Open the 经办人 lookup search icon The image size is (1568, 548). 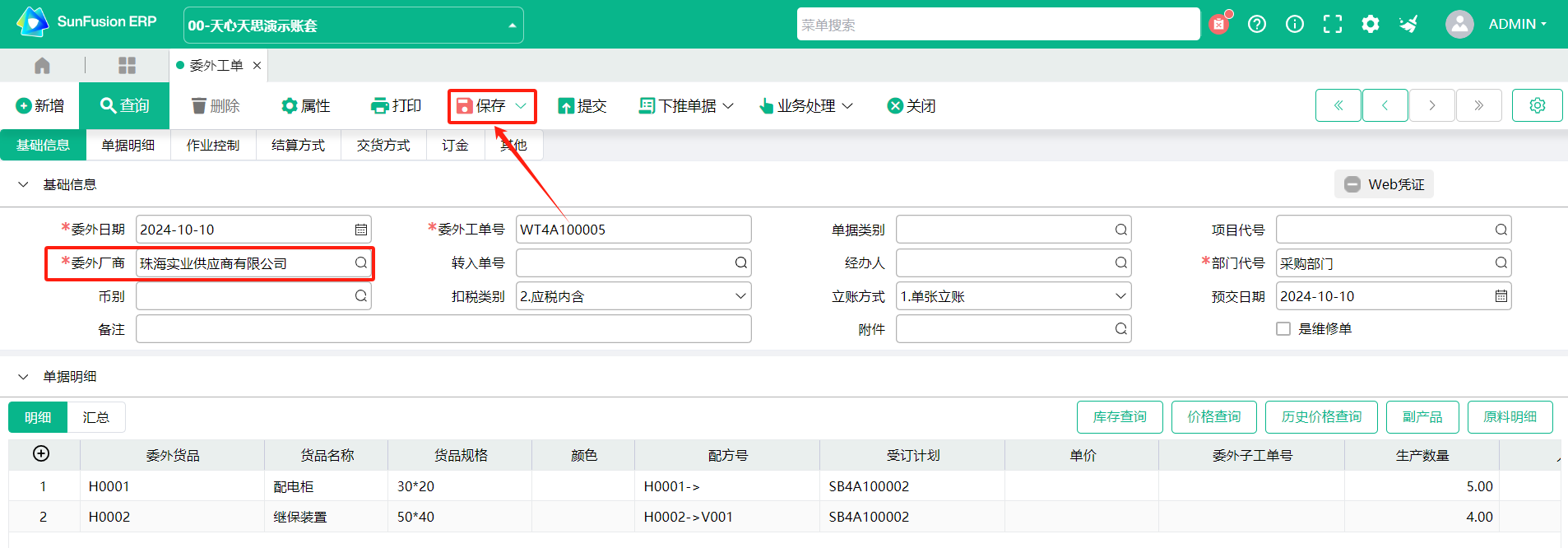1120,262
